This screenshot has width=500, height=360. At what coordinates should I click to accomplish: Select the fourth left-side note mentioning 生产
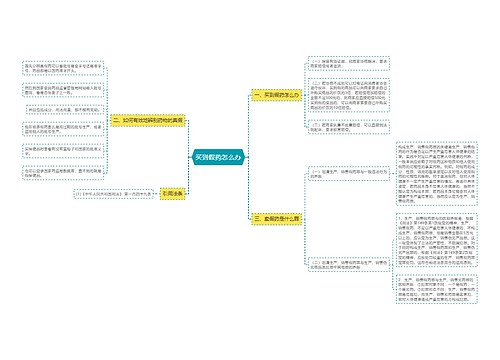(x=63, y=129)
